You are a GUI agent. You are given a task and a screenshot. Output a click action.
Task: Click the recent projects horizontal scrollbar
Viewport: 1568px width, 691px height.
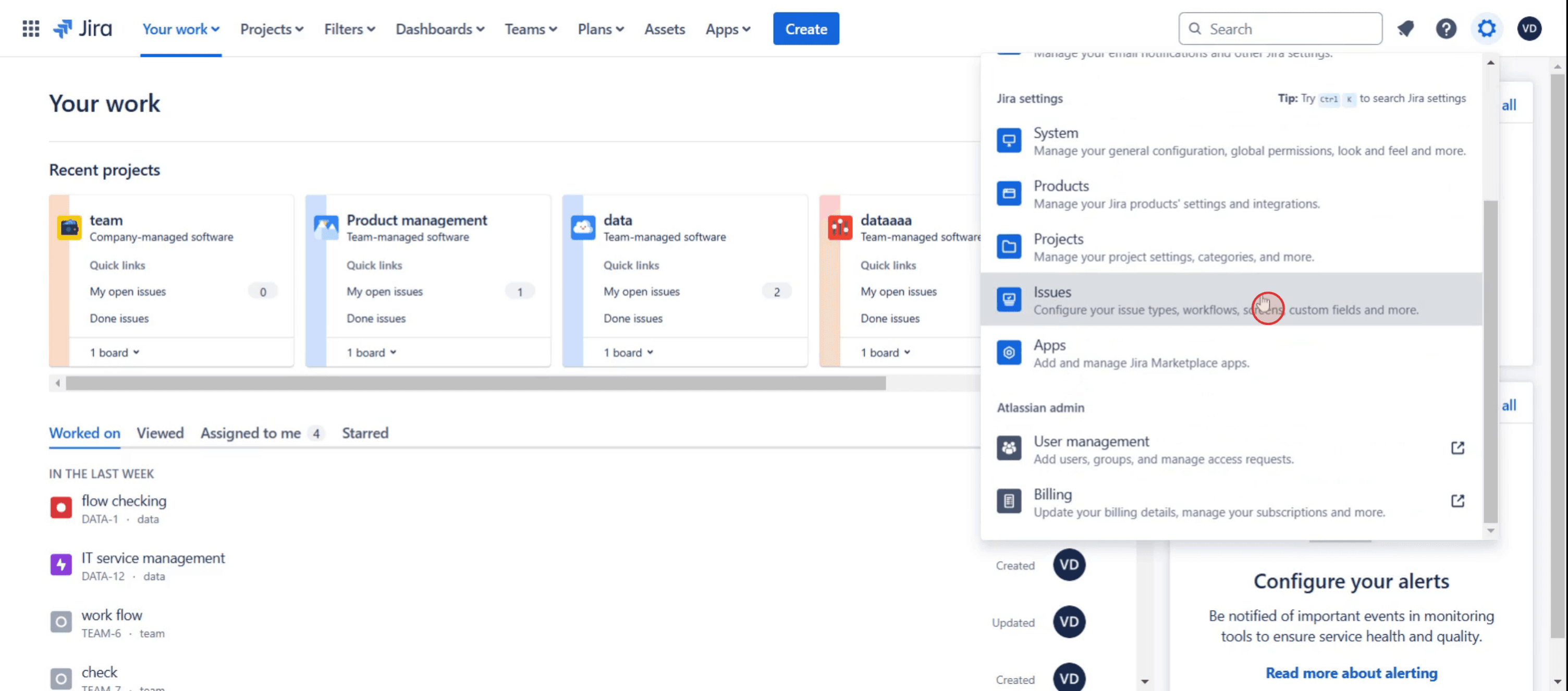pos(475,383)
